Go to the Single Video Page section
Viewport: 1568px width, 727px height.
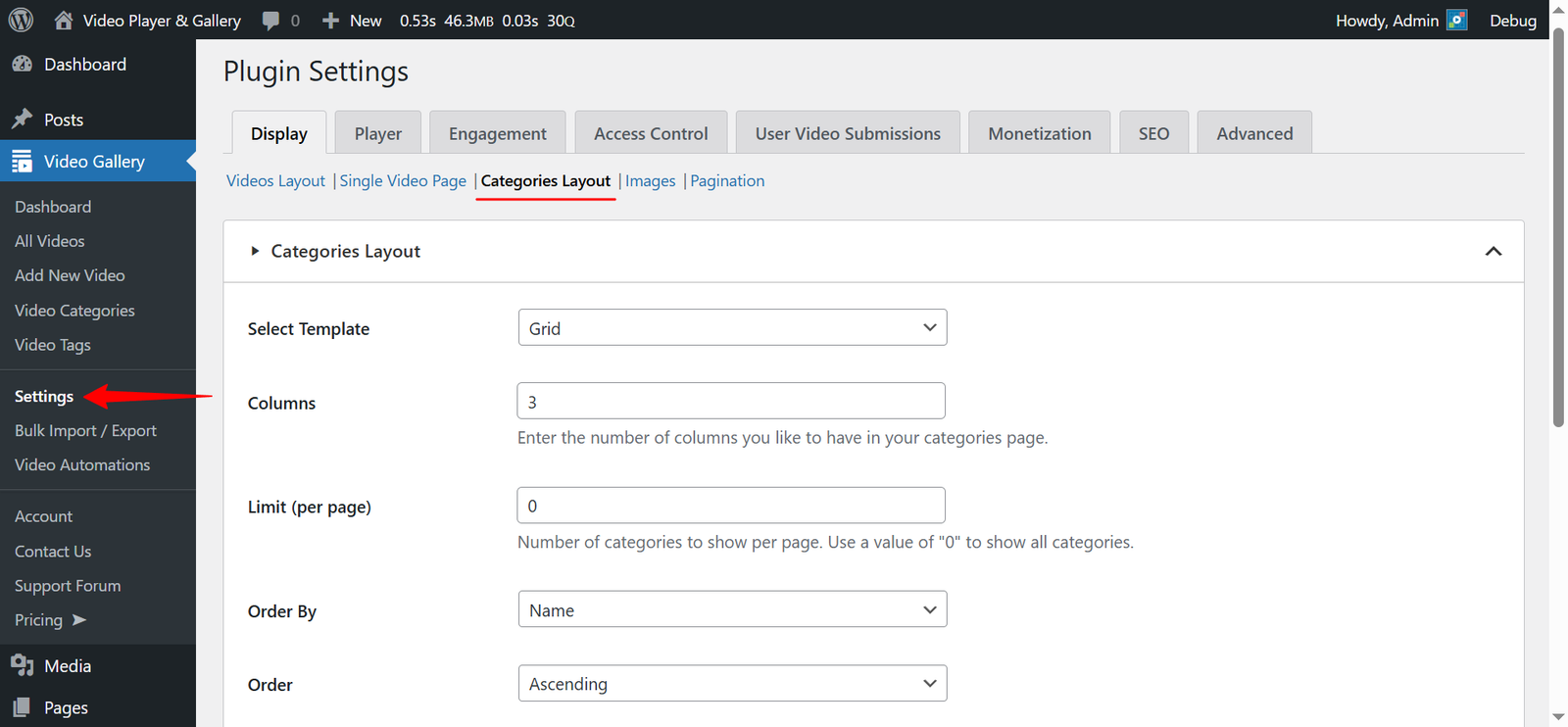coord(403,180)
